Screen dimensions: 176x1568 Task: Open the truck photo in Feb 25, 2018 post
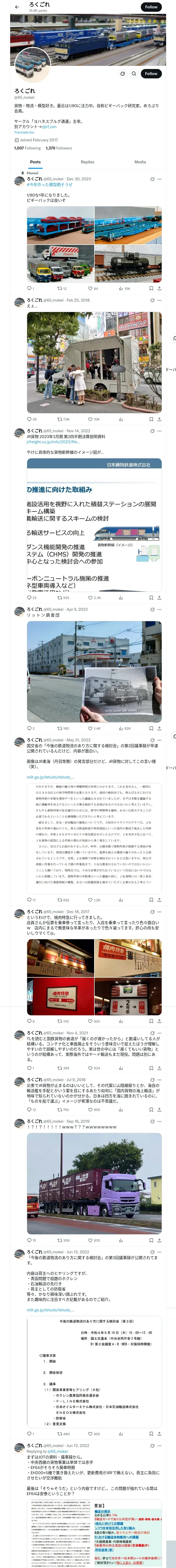tap(94, 363)
